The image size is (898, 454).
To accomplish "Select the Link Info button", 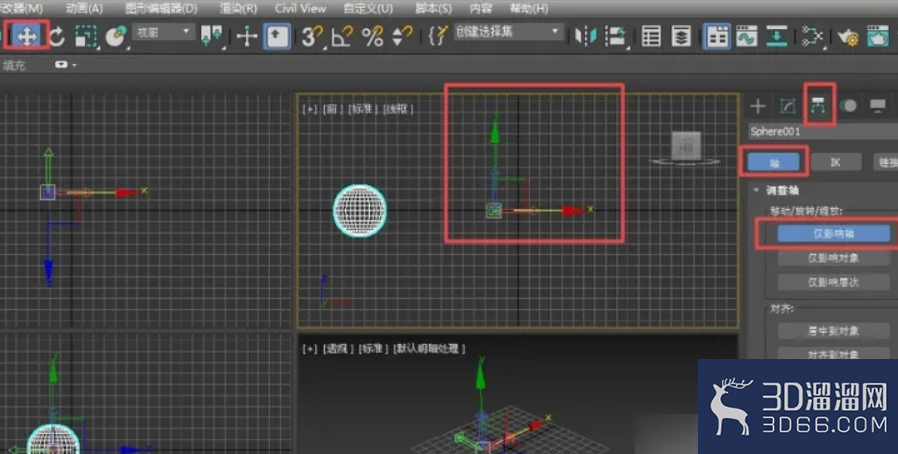I will (885, 162).
